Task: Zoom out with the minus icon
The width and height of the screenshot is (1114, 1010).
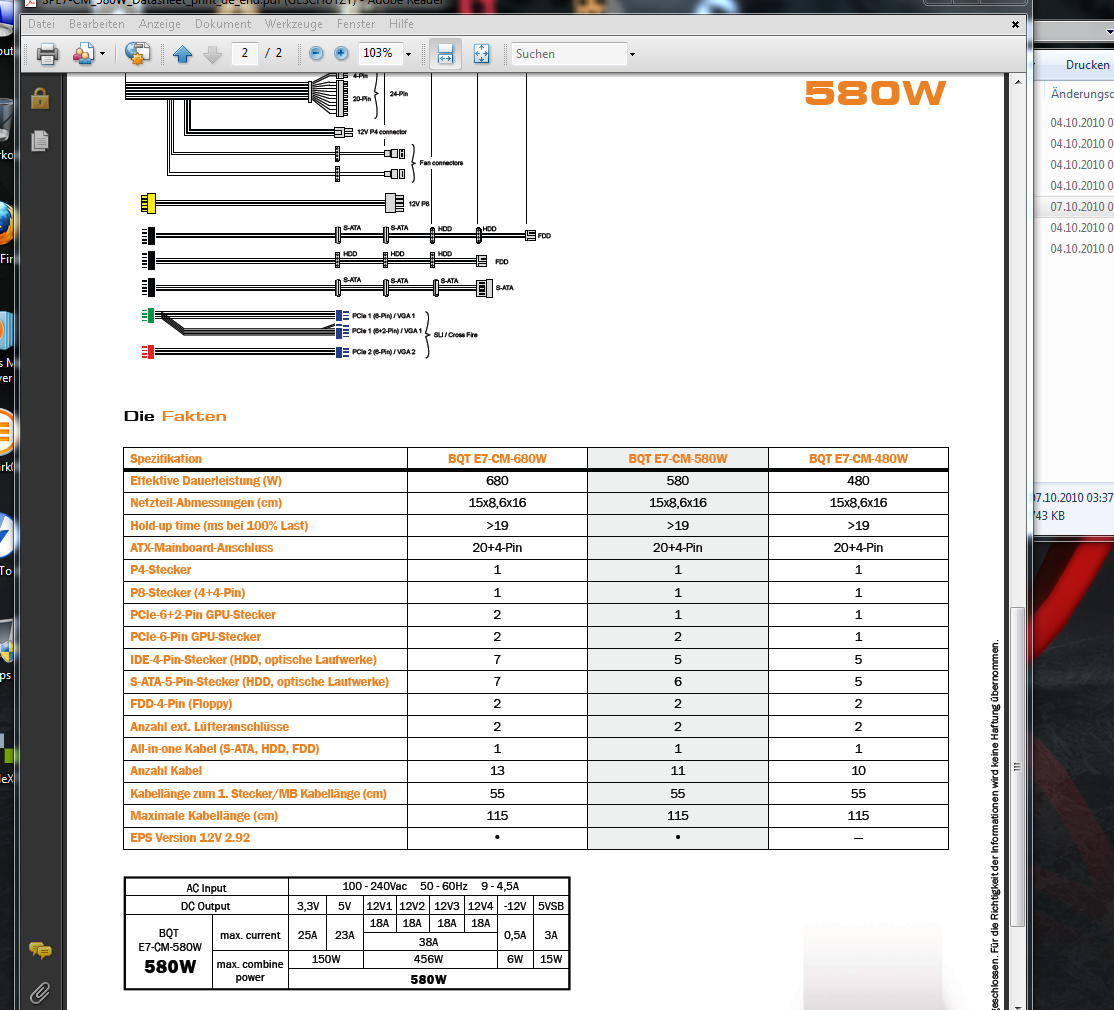Action: tap(316, 53)
